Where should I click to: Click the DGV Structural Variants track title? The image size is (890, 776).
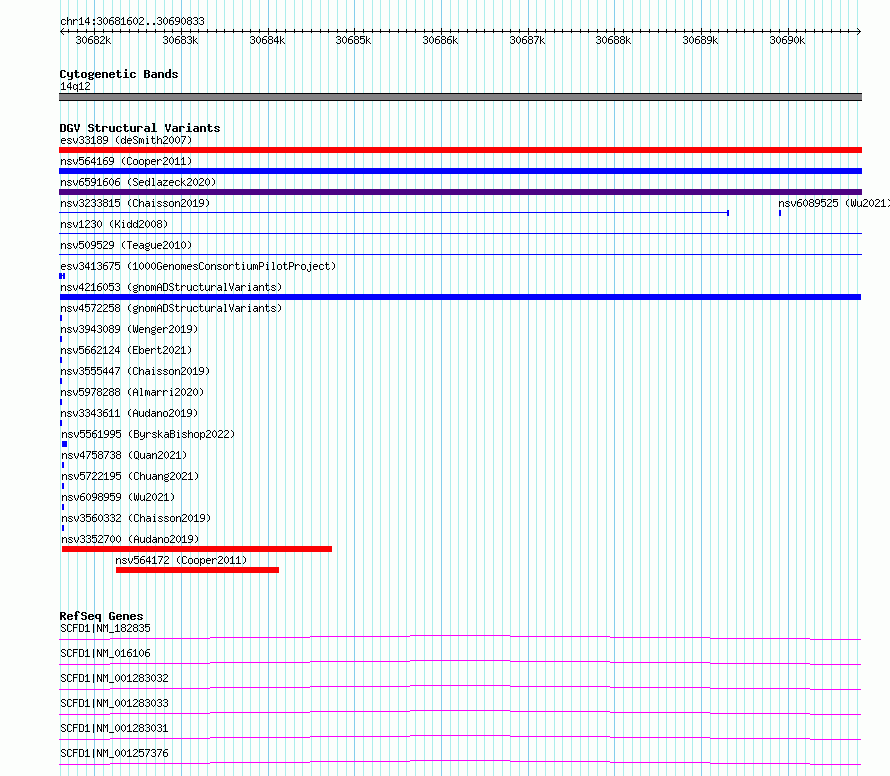click(x=140, y=128)
